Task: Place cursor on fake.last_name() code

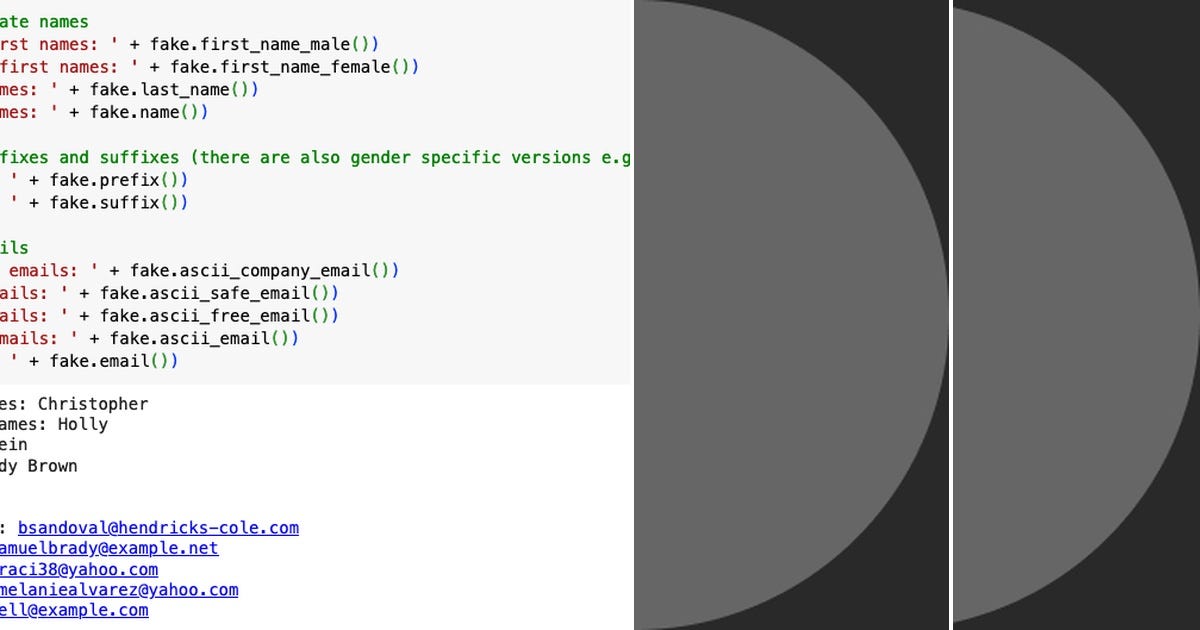Action: tap(175, 89)
